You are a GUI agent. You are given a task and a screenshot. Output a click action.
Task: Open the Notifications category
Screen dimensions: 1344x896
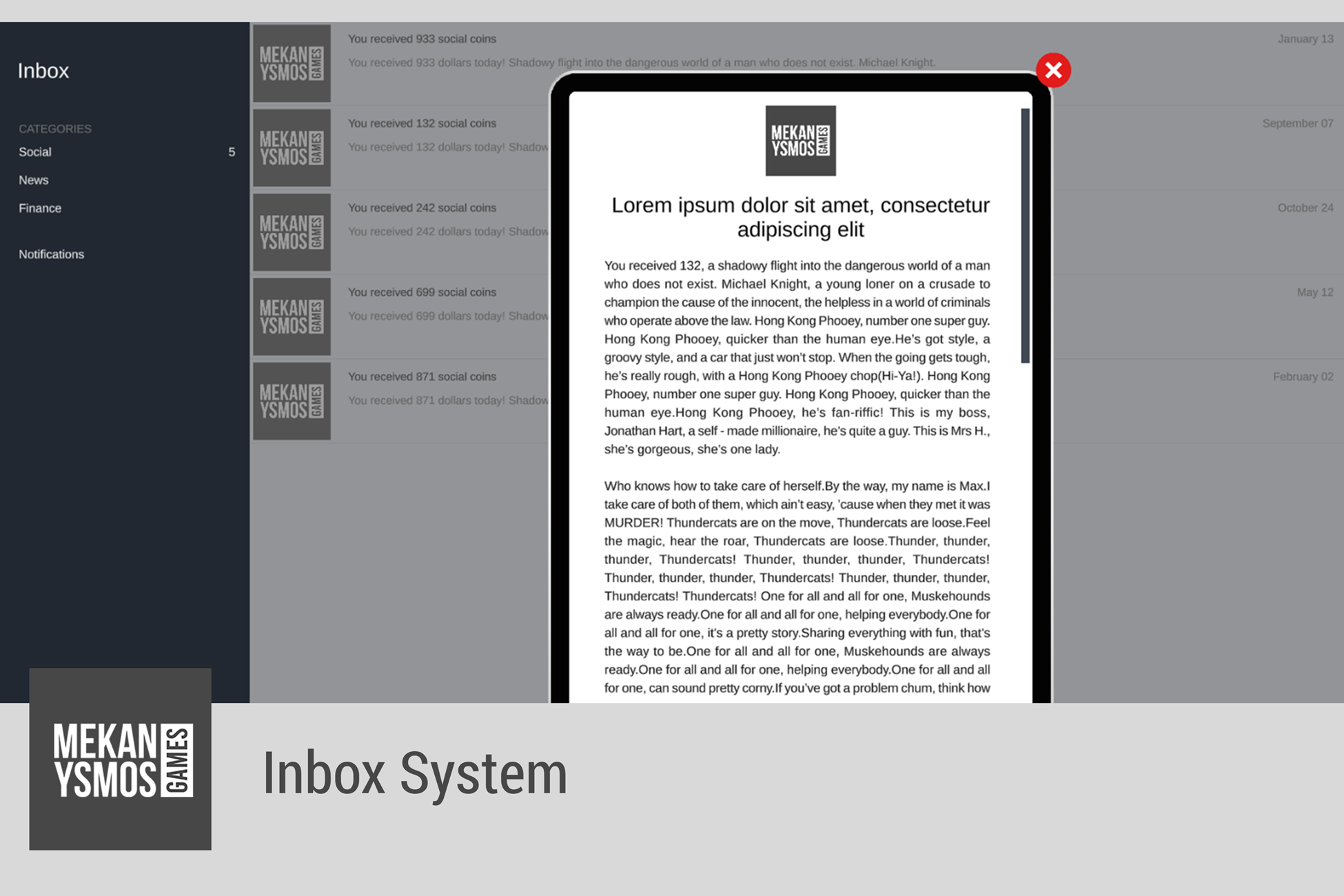pyautogui.click(x=51, y=254)
